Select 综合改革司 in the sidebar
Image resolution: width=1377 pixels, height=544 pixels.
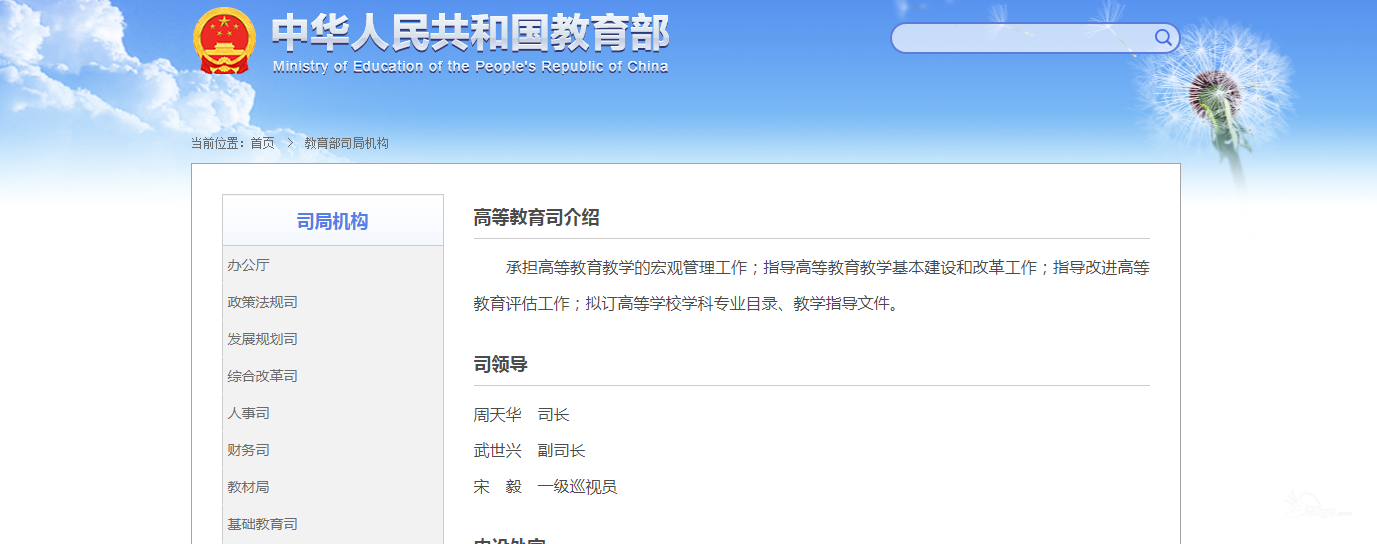[x=262, y=376]
